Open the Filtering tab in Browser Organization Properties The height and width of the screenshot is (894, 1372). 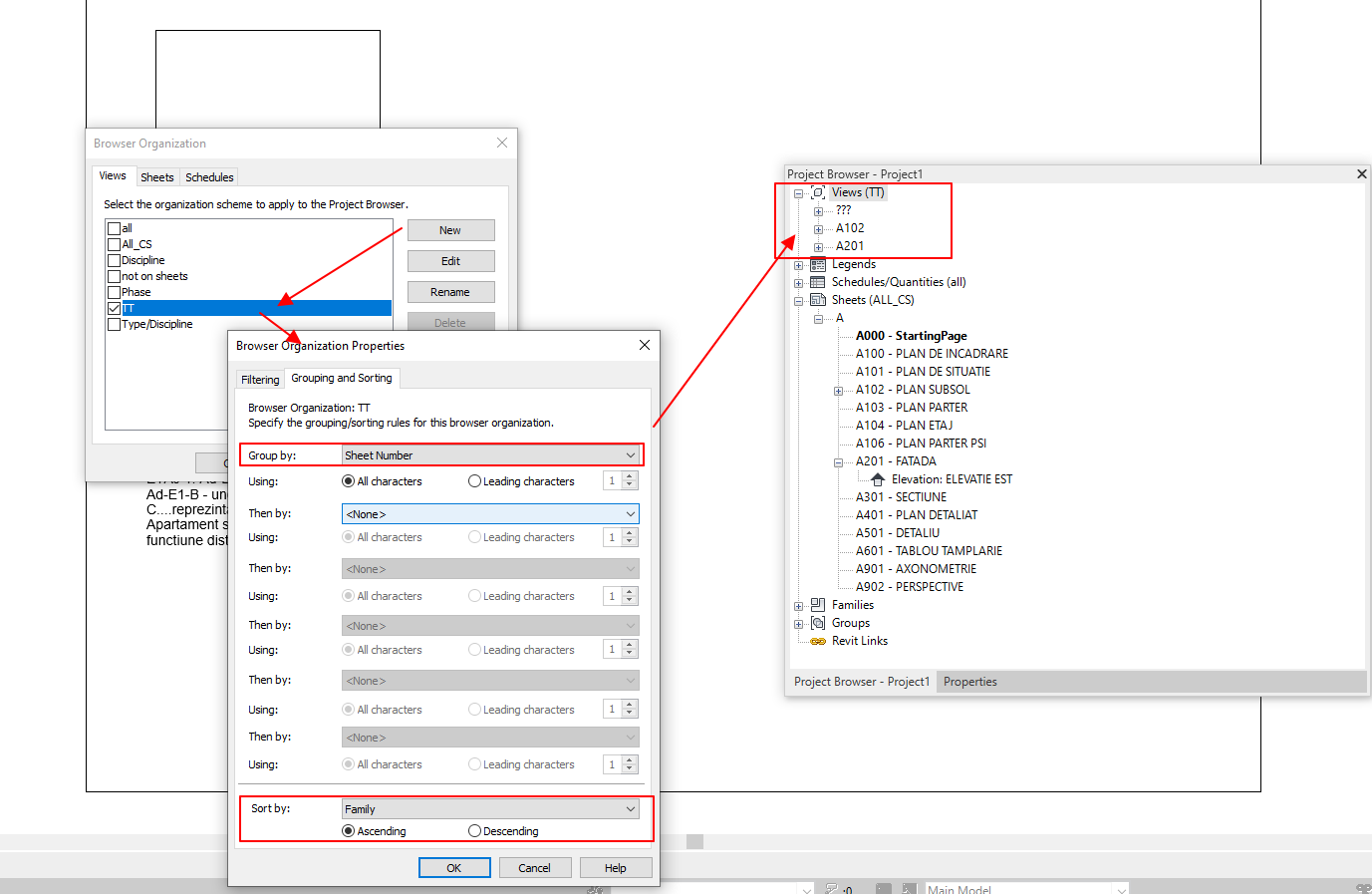259,379
